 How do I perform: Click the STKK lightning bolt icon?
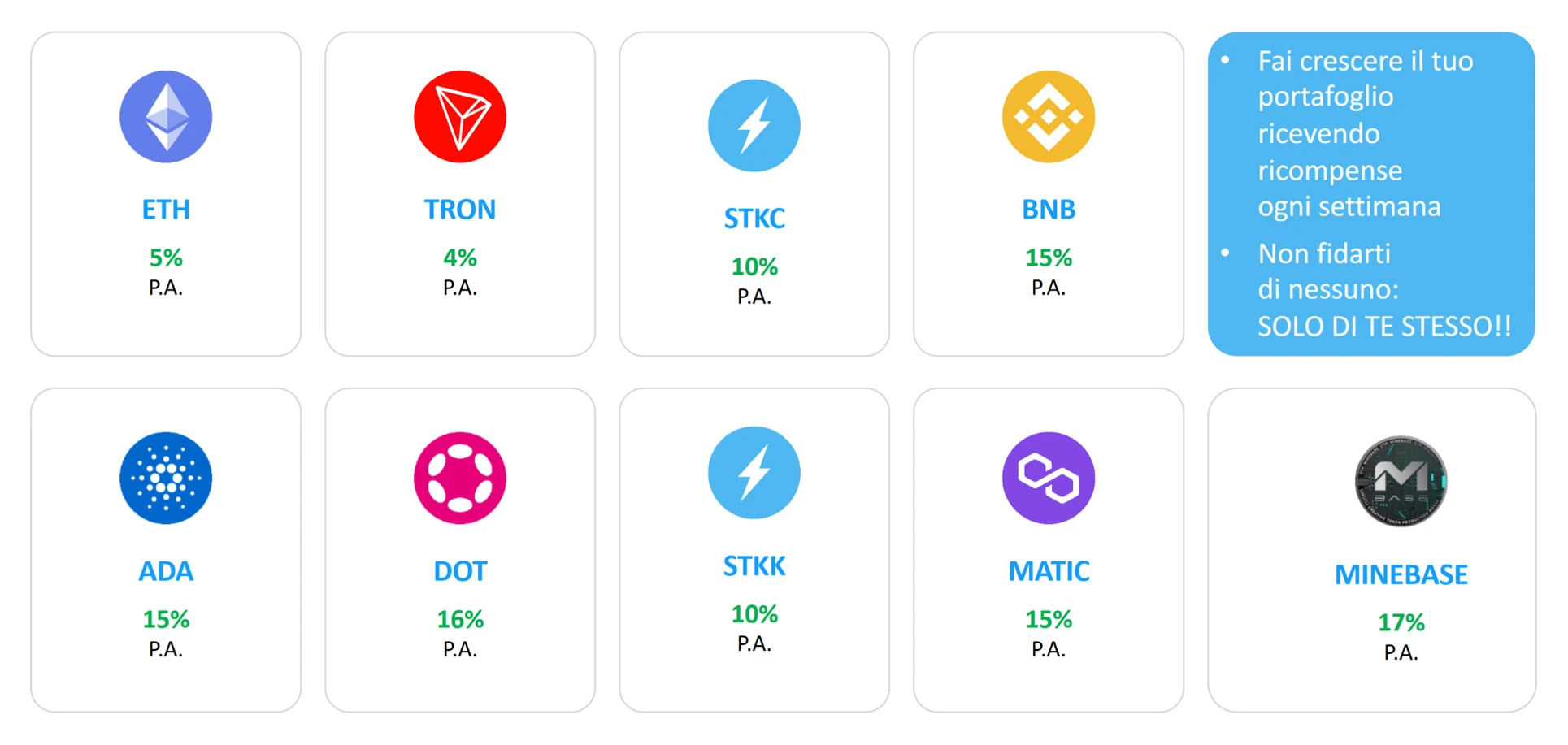[754, 473]
